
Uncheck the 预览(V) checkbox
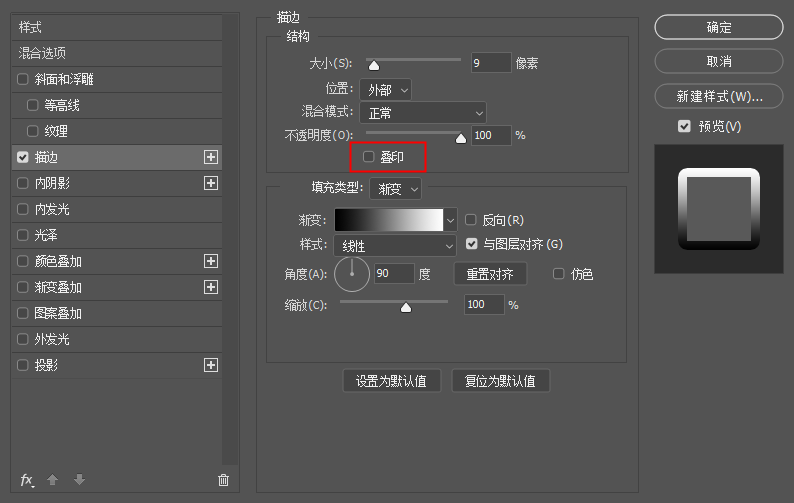[684, 126]
